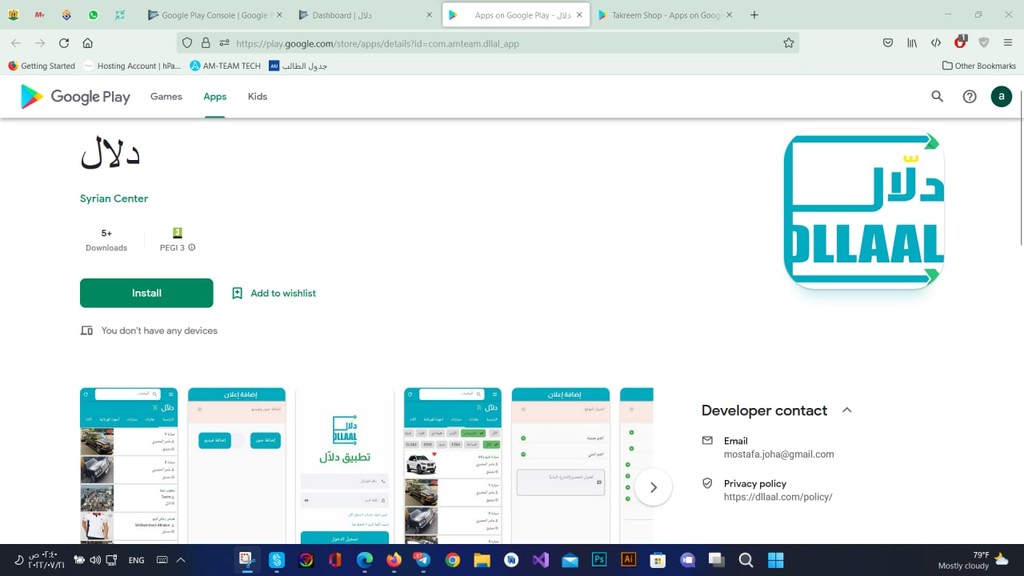Open Chrome from the taskbar

pos(452,560)
